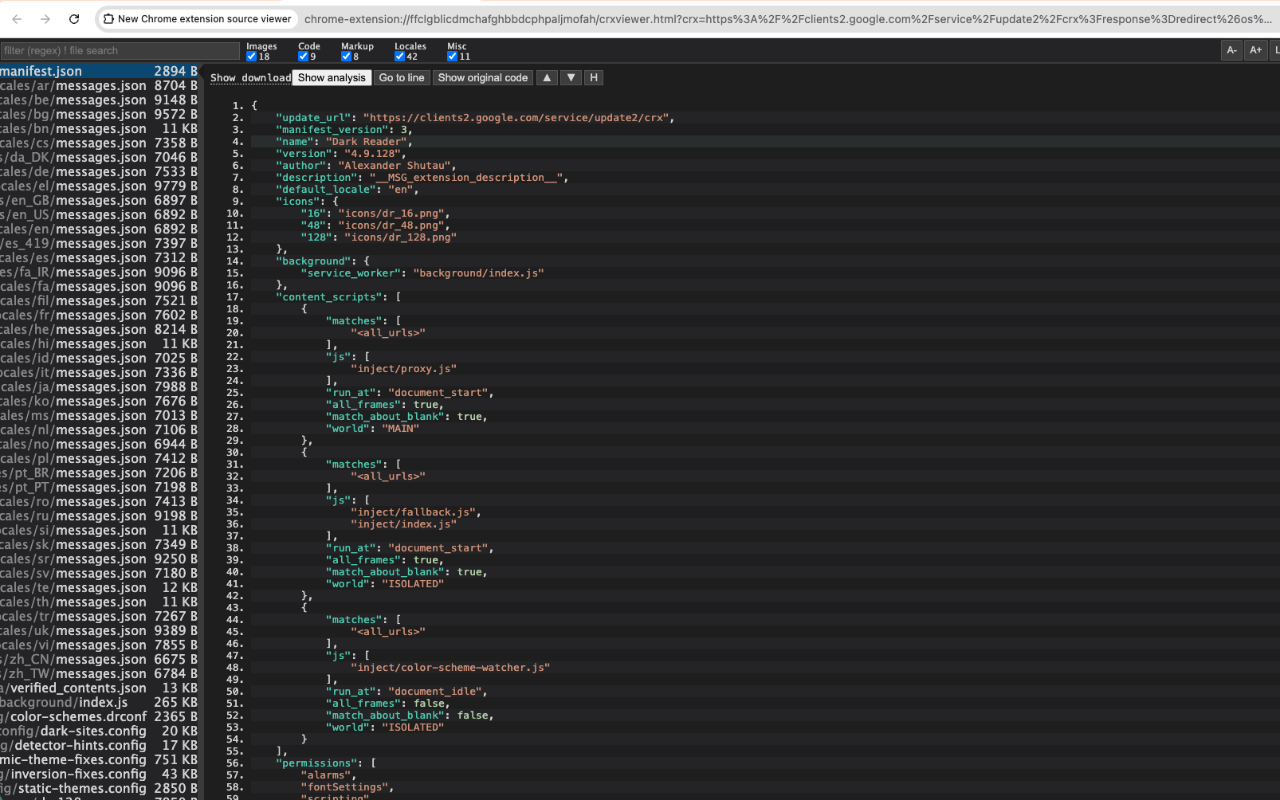Image resolution: width=1280 pixels, height=800 pixels.
Task: Uncheck the Images file filter checkbox
Action: (252, 57)
